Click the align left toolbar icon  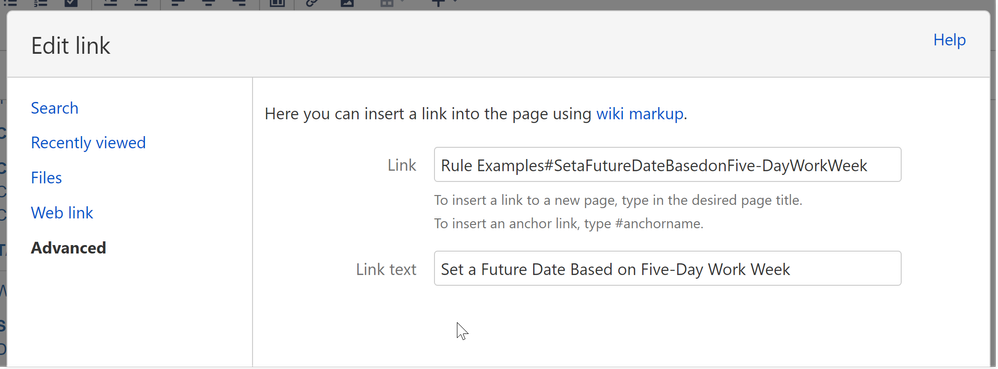[x=179, y=3]
